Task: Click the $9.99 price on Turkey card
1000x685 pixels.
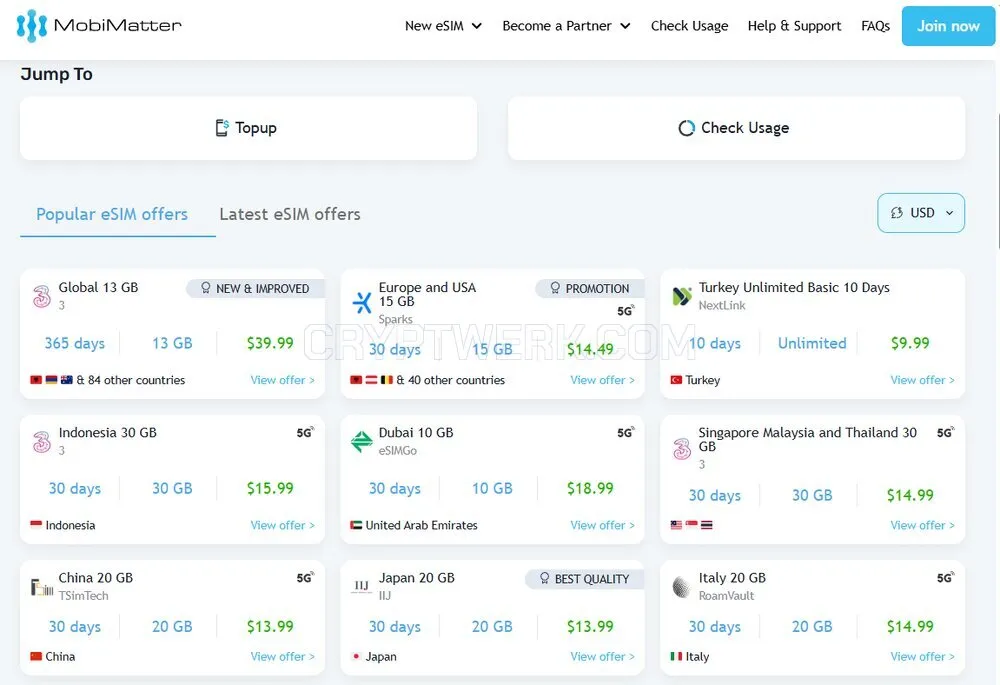Action: click(910, 343)
